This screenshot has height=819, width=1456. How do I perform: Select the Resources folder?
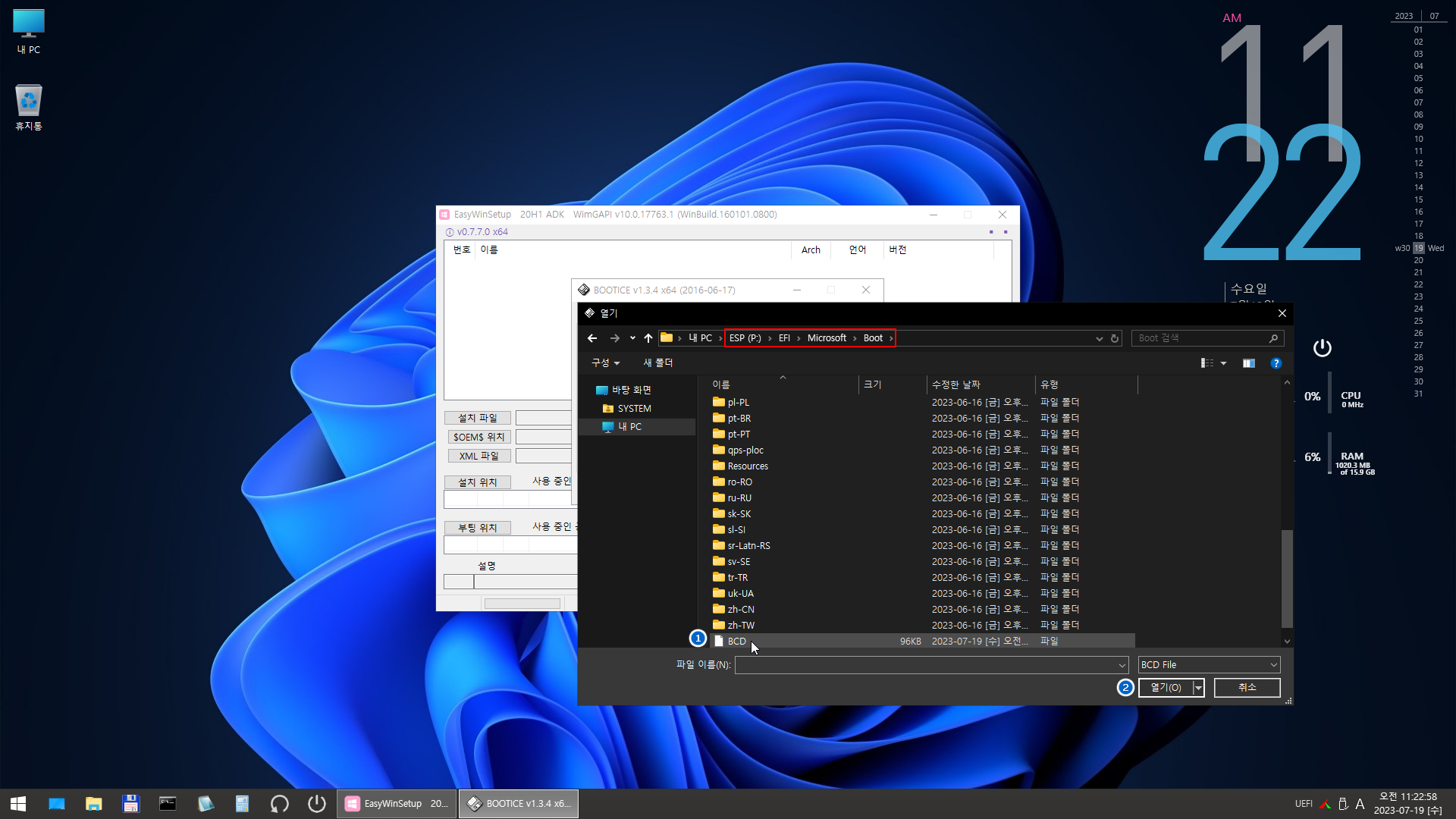921,466
